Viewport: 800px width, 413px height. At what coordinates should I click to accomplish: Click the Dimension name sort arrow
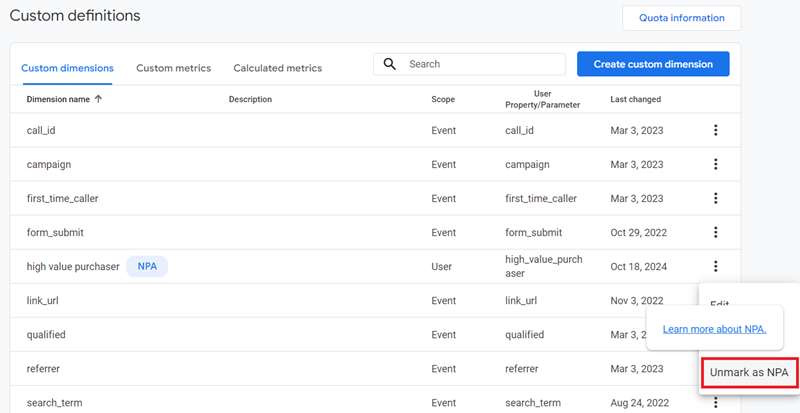(98, 99)
